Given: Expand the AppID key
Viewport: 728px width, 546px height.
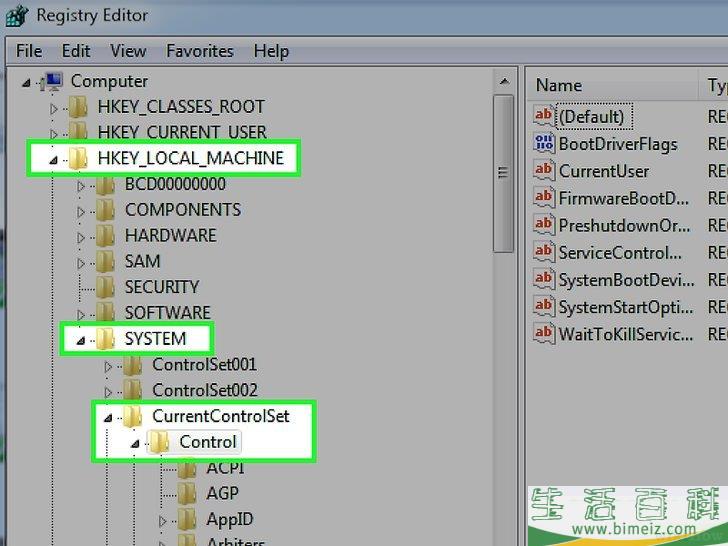Looking at the screenshot, I should (163, 521).
